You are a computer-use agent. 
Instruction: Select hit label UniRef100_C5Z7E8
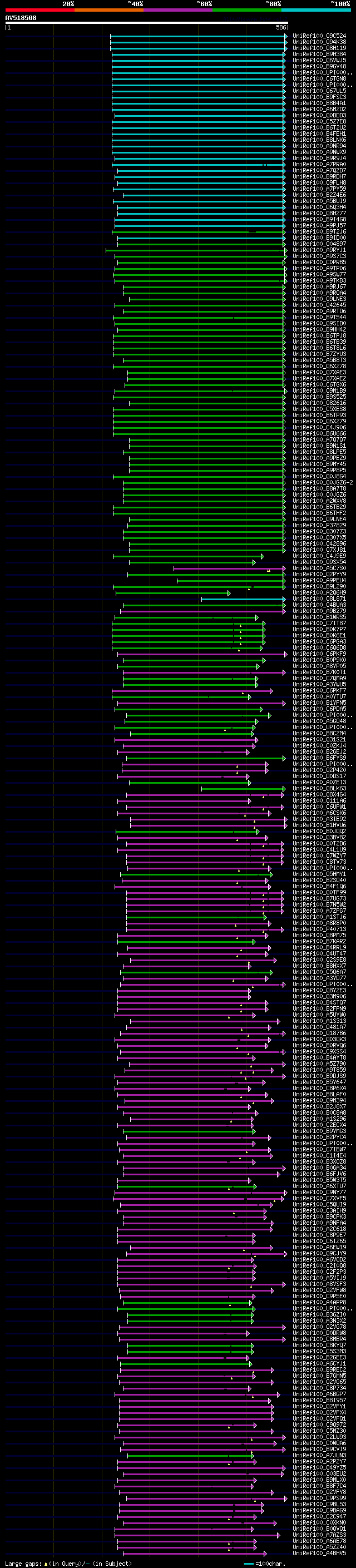point(319,121)
